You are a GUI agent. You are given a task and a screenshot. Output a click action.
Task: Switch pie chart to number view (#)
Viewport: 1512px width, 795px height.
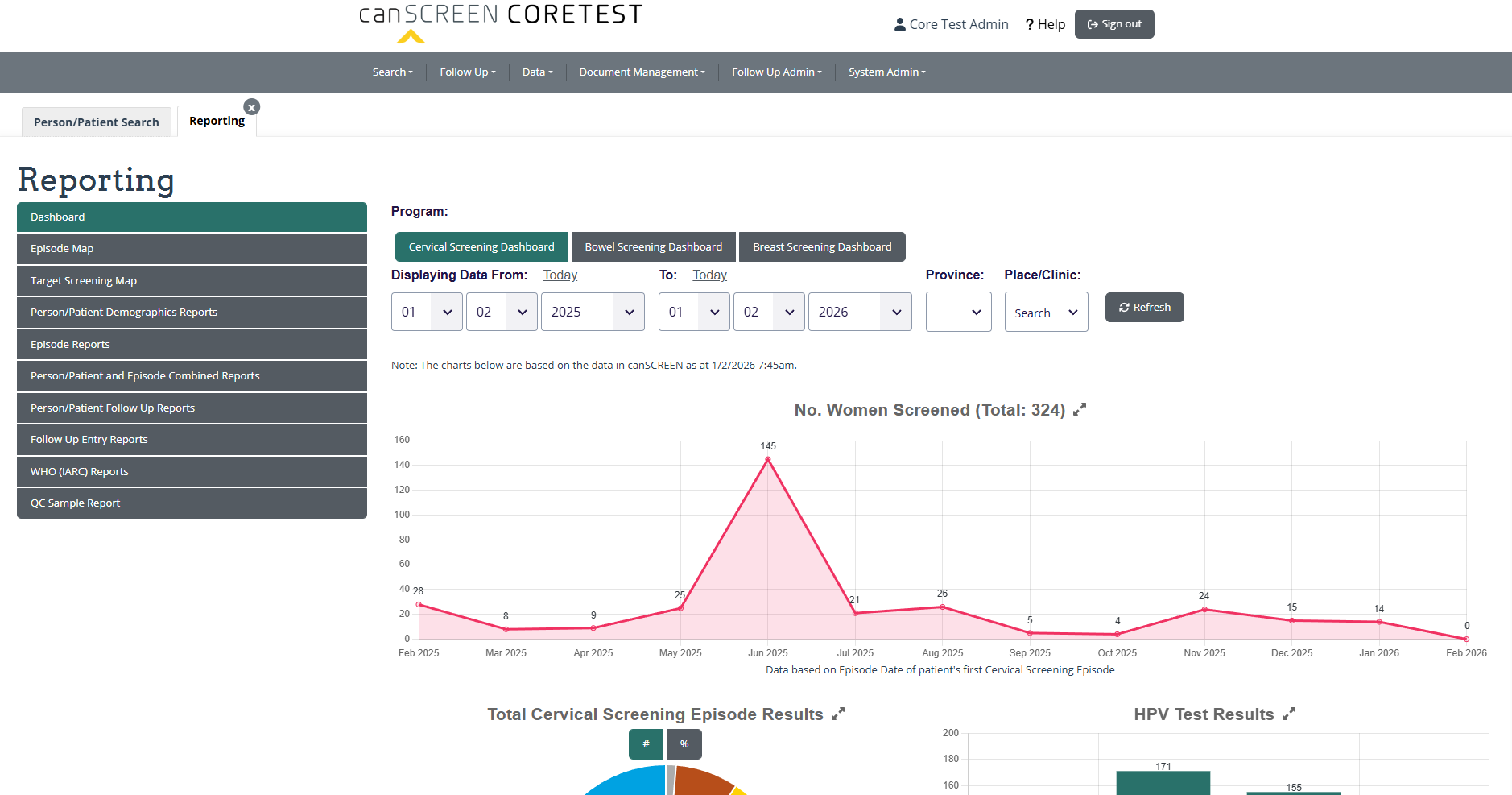pyautogui.click(x=646, y=744)
